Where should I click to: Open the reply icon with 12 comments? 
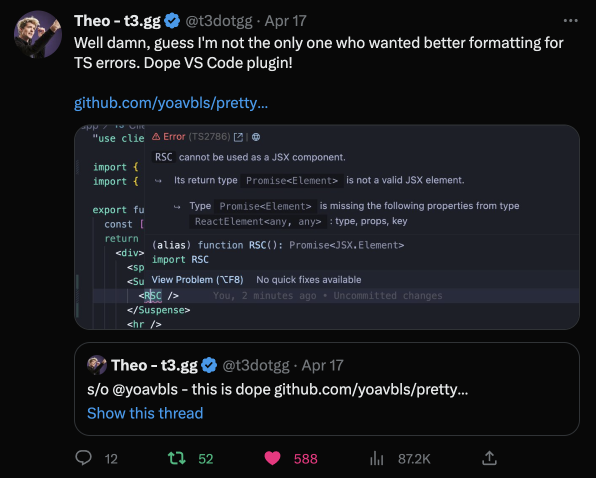coord(84,457)
